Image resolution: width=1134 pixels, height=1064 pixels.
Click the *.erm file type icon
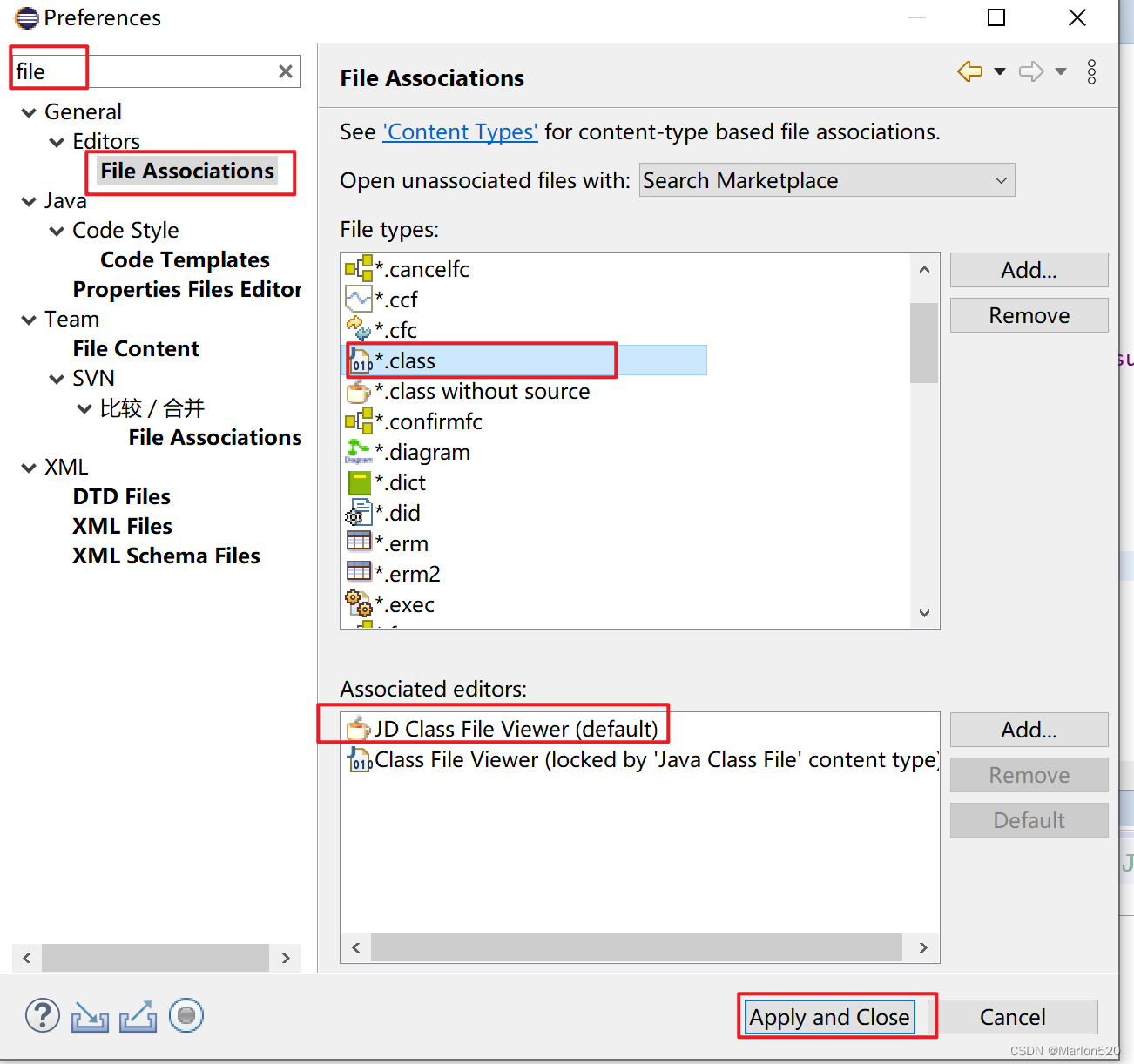(x=359, y=542)
